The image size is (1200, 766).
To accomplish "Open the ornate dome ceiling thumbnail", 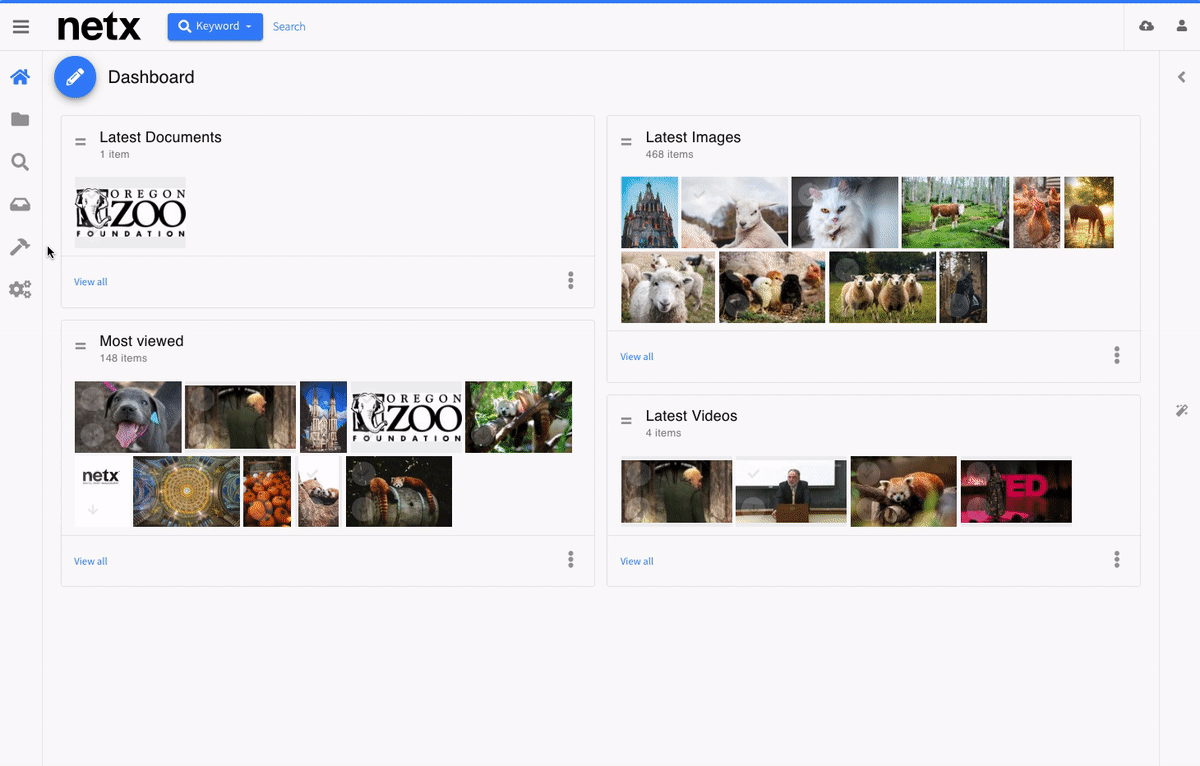I will [186, 491].
